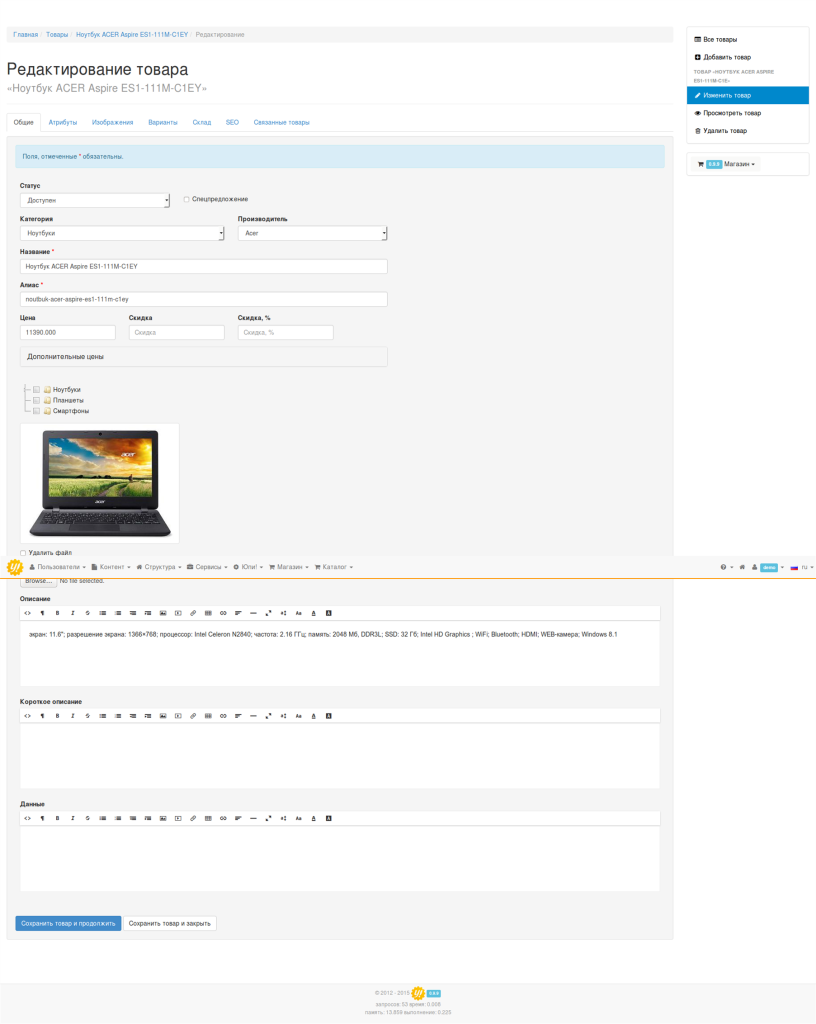Click italic icon in Данные editor toolbar
Screen dimensions: 816x1024
coord(72,818)
